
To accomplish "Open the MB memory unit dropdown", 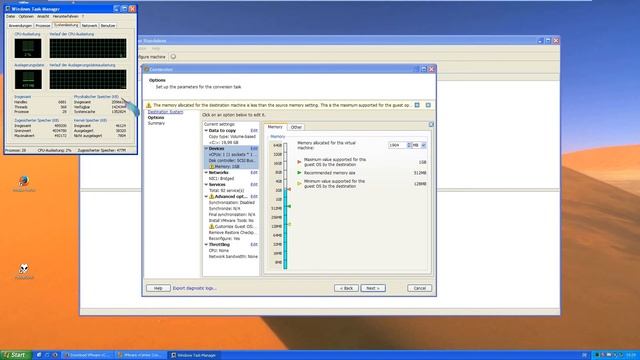I will point(423,145).
